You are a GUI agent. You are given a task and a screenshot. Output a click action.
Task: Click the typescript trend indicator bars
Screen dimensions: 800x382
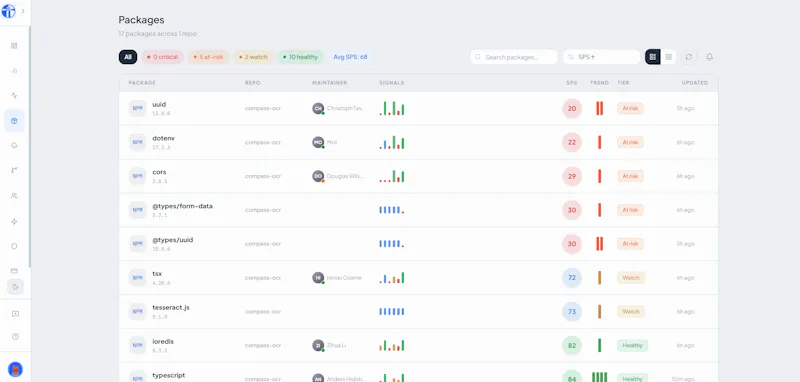click(x=599, y=377)
